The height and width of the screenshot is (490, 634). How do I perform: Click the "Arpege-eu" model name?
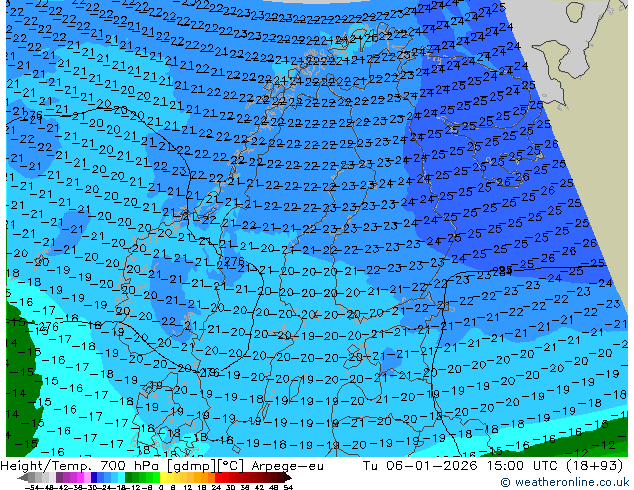(287, 466)
